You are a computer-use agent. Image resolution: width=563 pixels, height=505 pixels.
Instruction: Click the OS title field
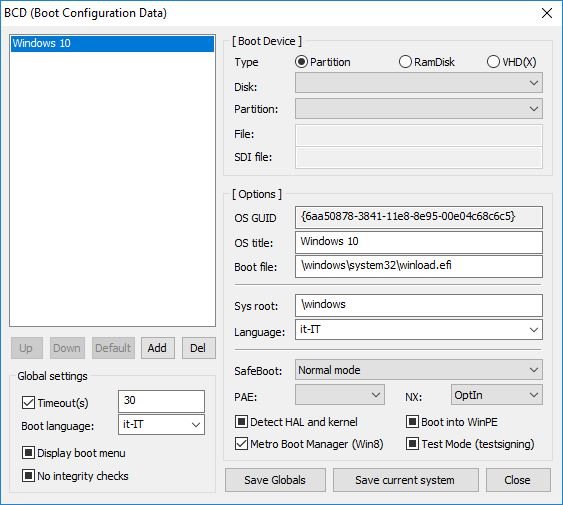tap(419, 242)
